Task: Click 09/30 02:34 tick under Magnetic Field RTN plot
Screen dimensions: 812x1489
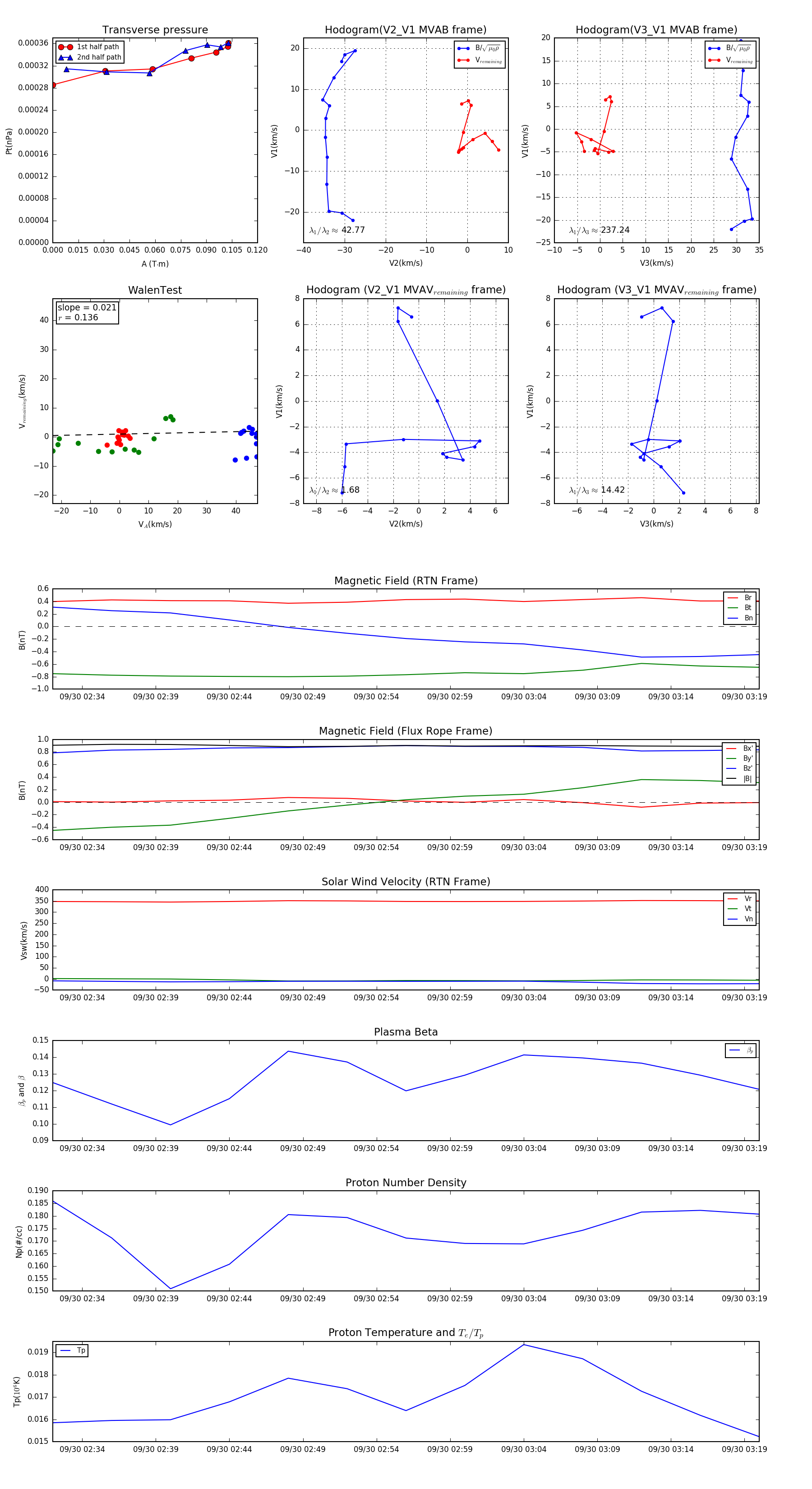Action: click(x=82, y=697)
